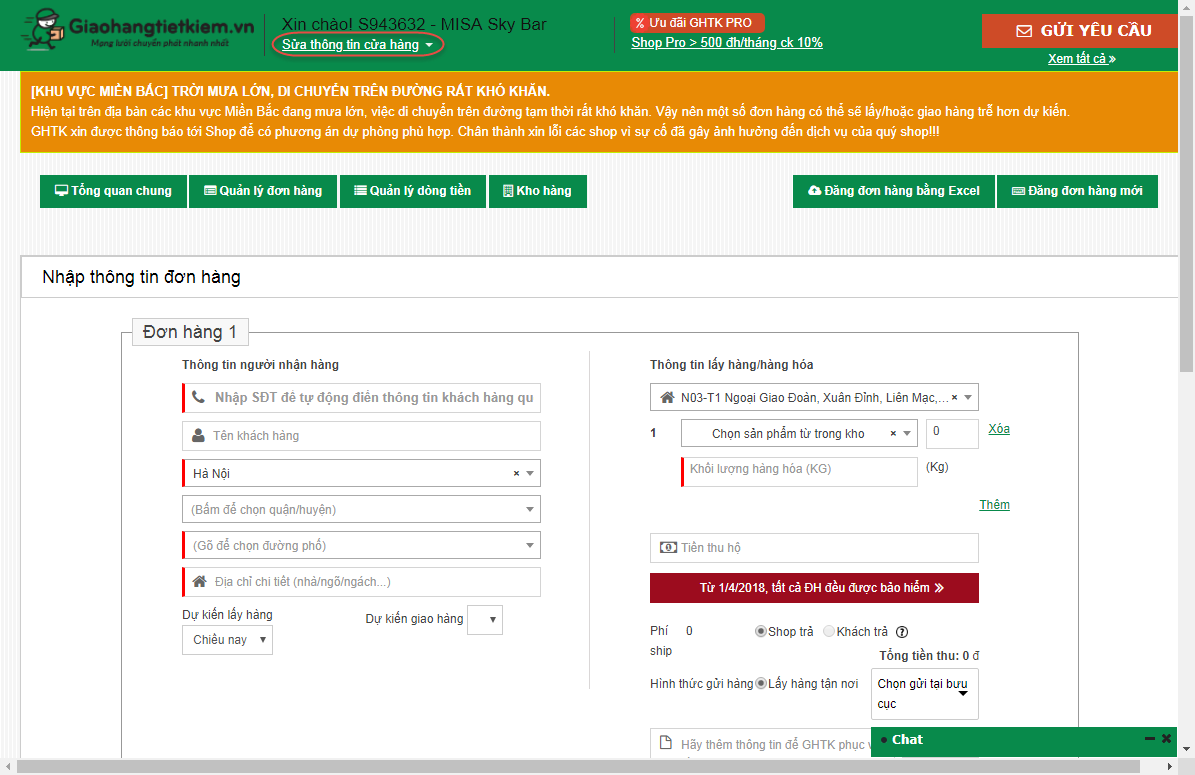The height and width of the screenshot is (775, 1195).
Task: Click the Ưu đãi GHTK PRO badge
Action: [696, 23]
